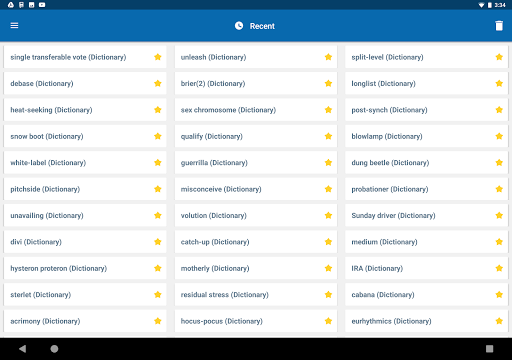
Task: Tap the trash icon to clear recents
Action: (499, 26)
